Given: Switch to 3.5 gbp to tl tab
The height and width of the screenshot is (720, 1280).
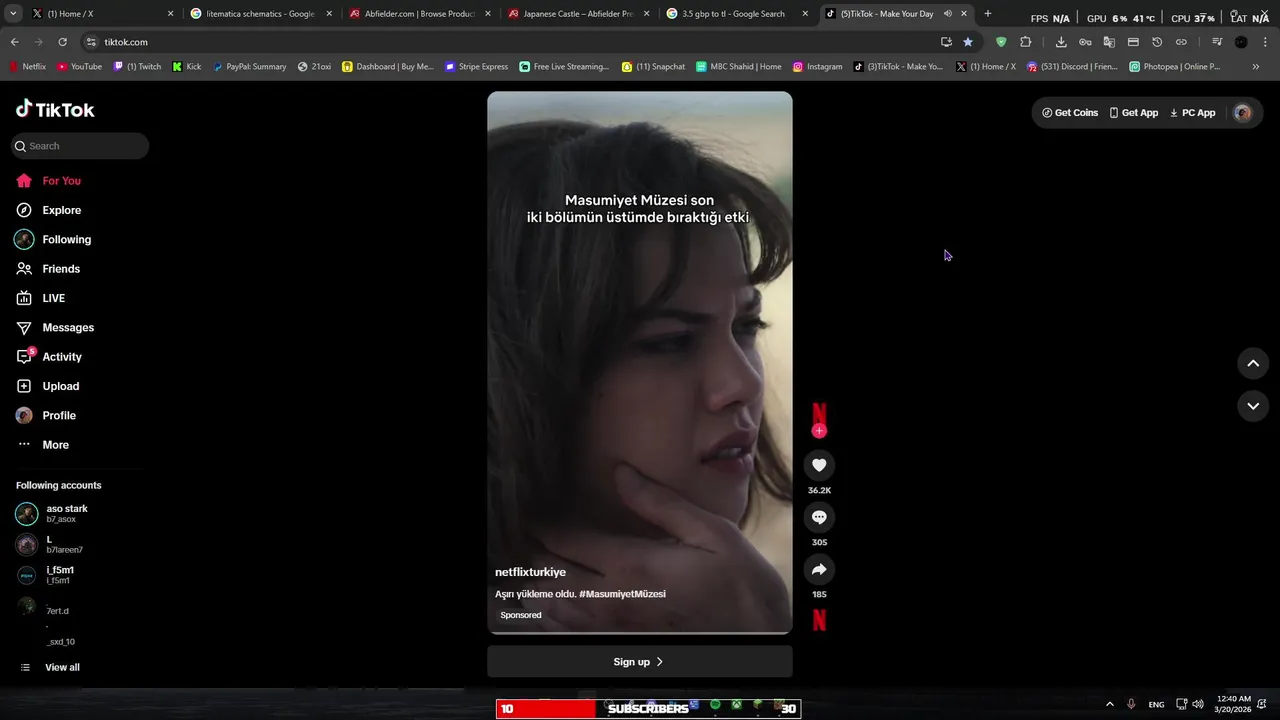Looking at the screenshot, I should point(738,14).
